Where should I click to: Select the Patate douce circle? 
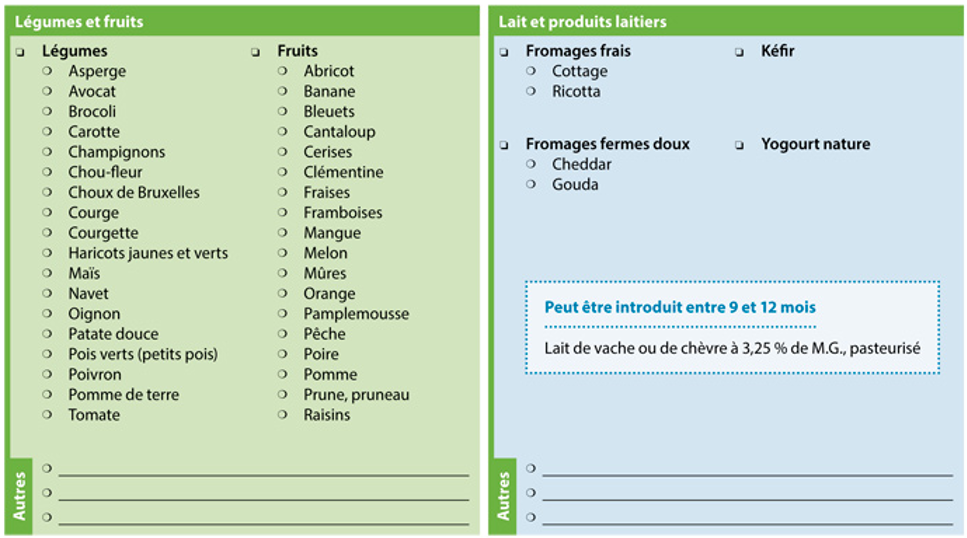click(47, 334)
